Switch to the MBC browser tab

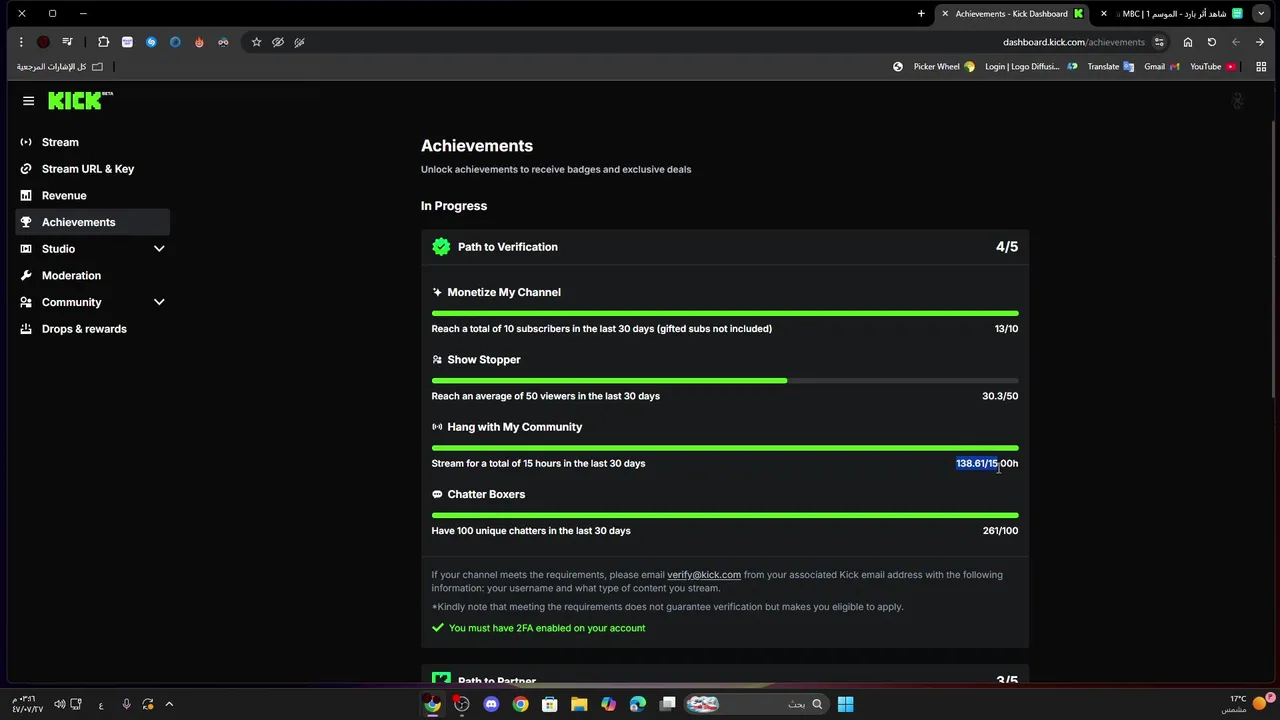[x=1172, y=14]
